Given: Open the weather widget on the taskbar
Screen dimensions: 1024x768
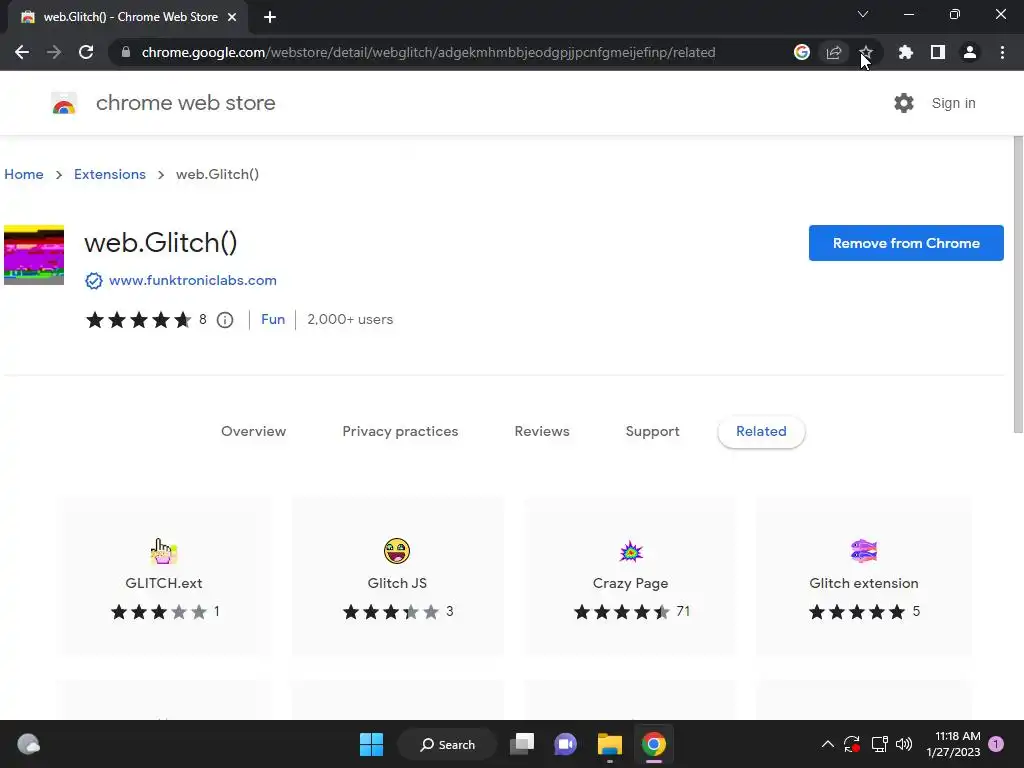Looking at the screenshot, I should pyautogui.click(x=28, y=744).
